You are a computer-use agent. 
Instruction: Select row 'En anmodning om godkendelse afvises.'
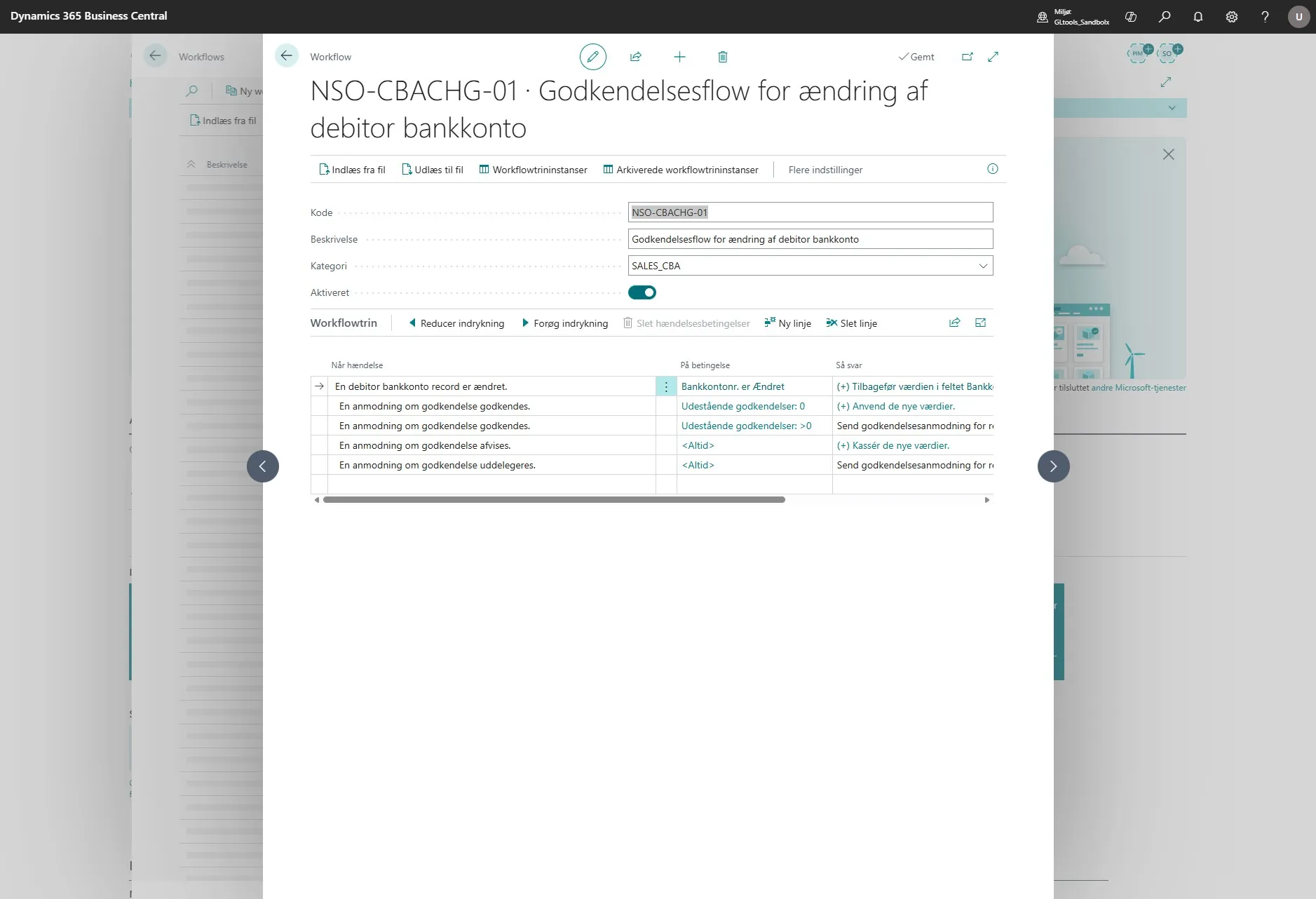click(425, 445)
